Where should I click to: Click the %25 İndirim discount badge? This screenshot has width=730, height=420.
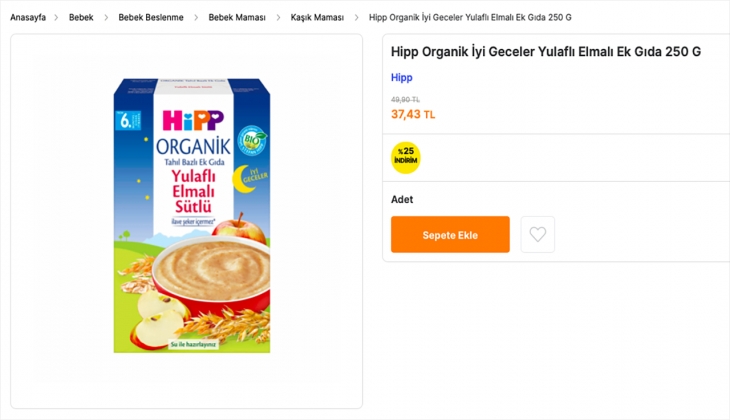(405, 157)
